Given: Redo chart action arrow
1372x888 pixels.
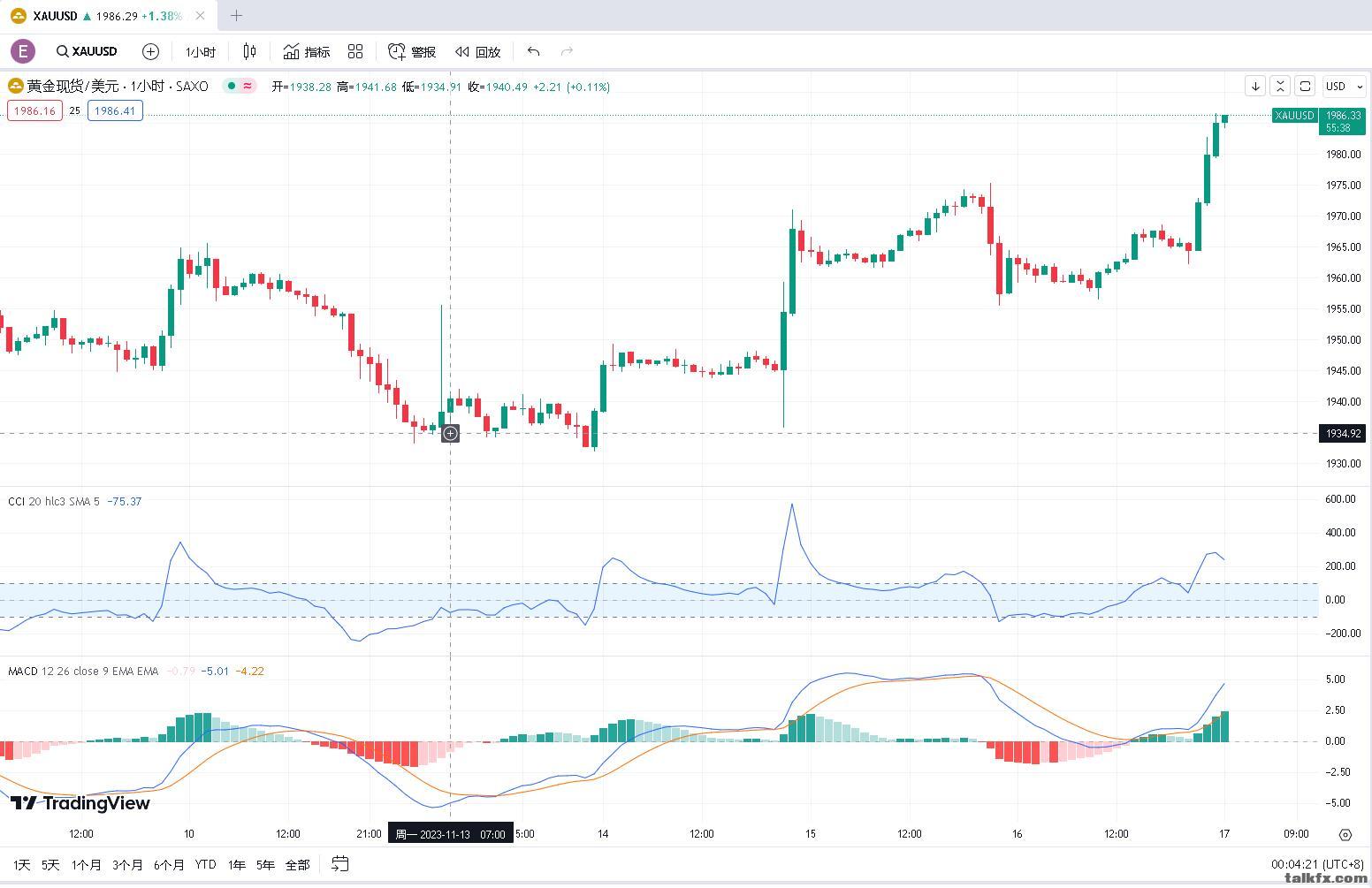Looking at the screenshot, I should tap(568, 52).
